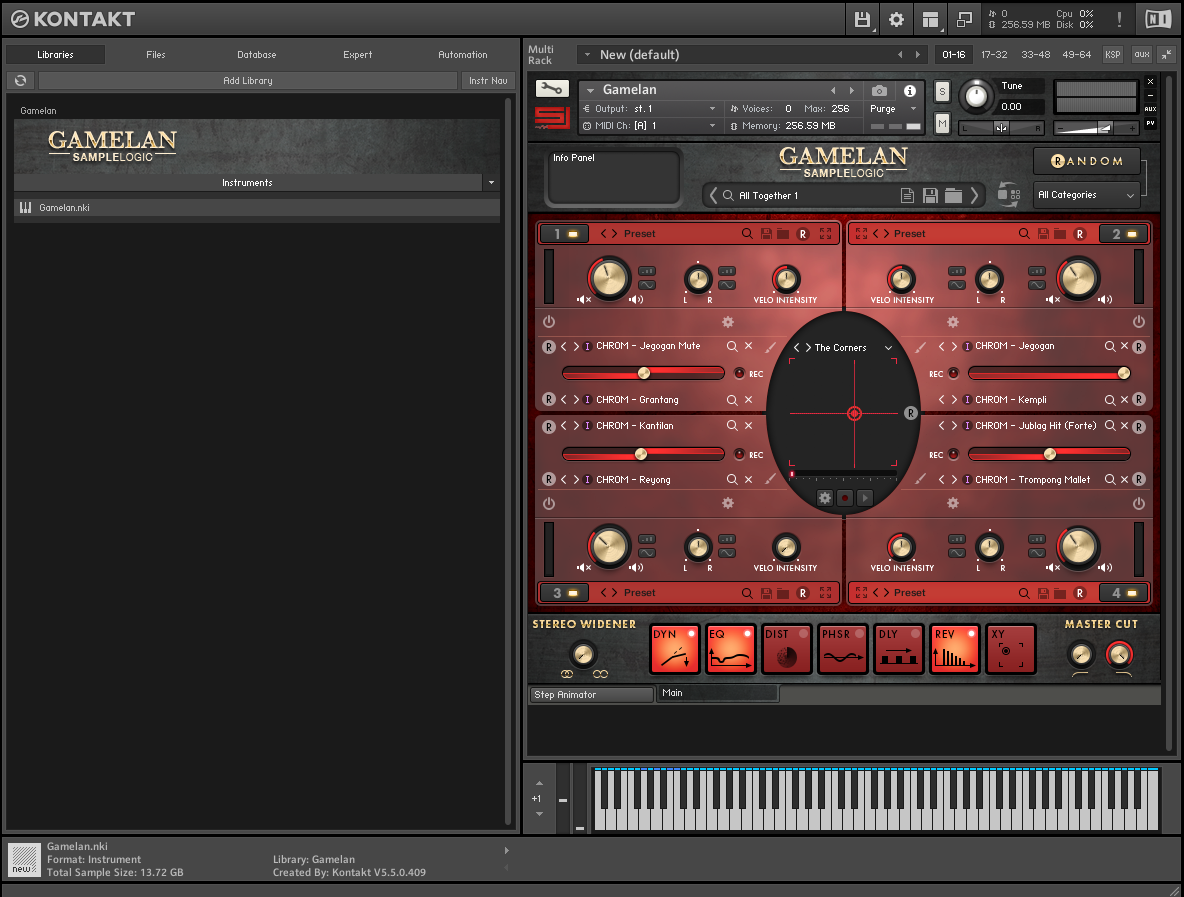Adjust the Jegogan blend slider handle

1124,373
